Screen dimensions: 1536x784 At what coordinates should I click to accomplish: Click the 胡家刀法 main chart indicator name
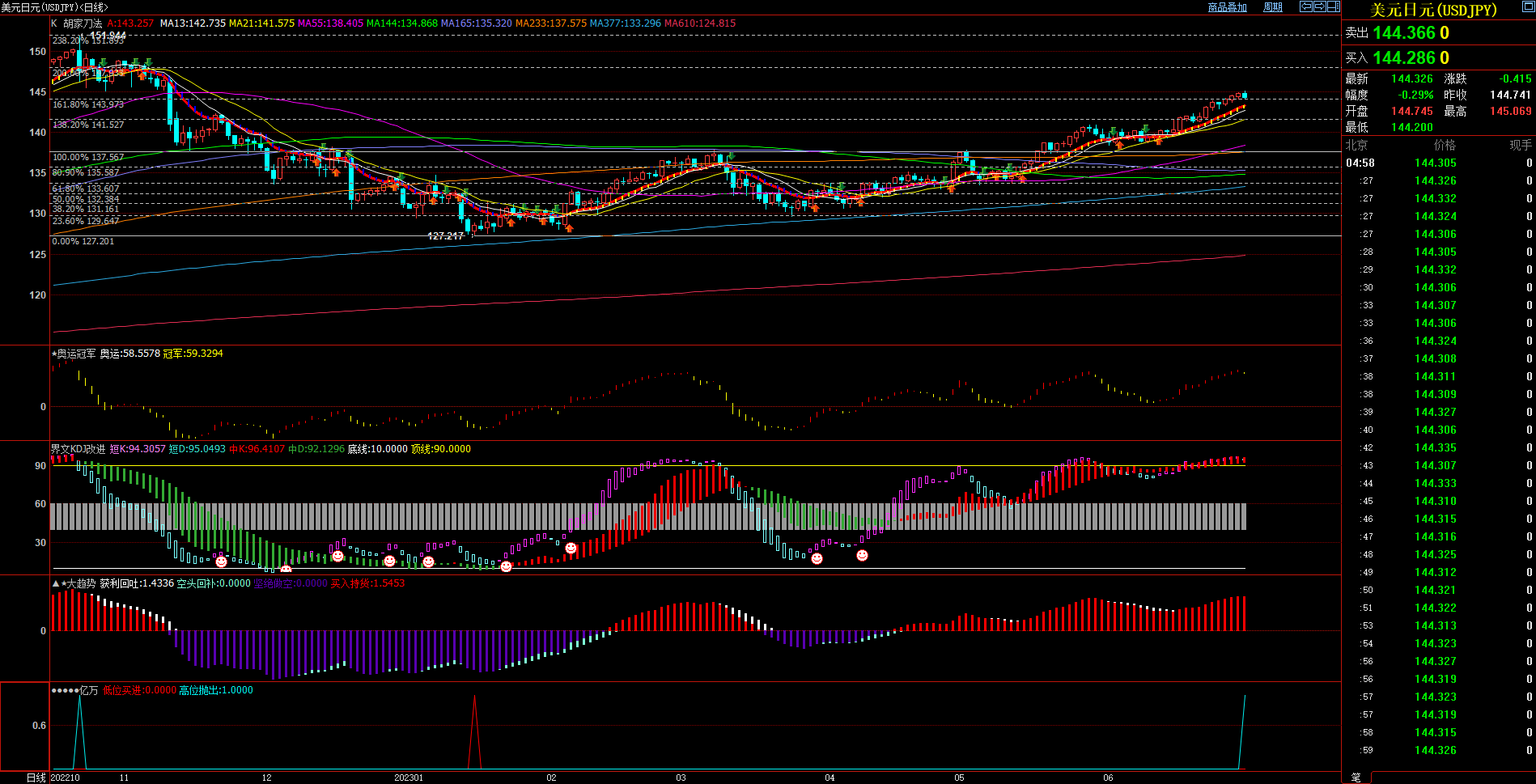coord(83,23)
